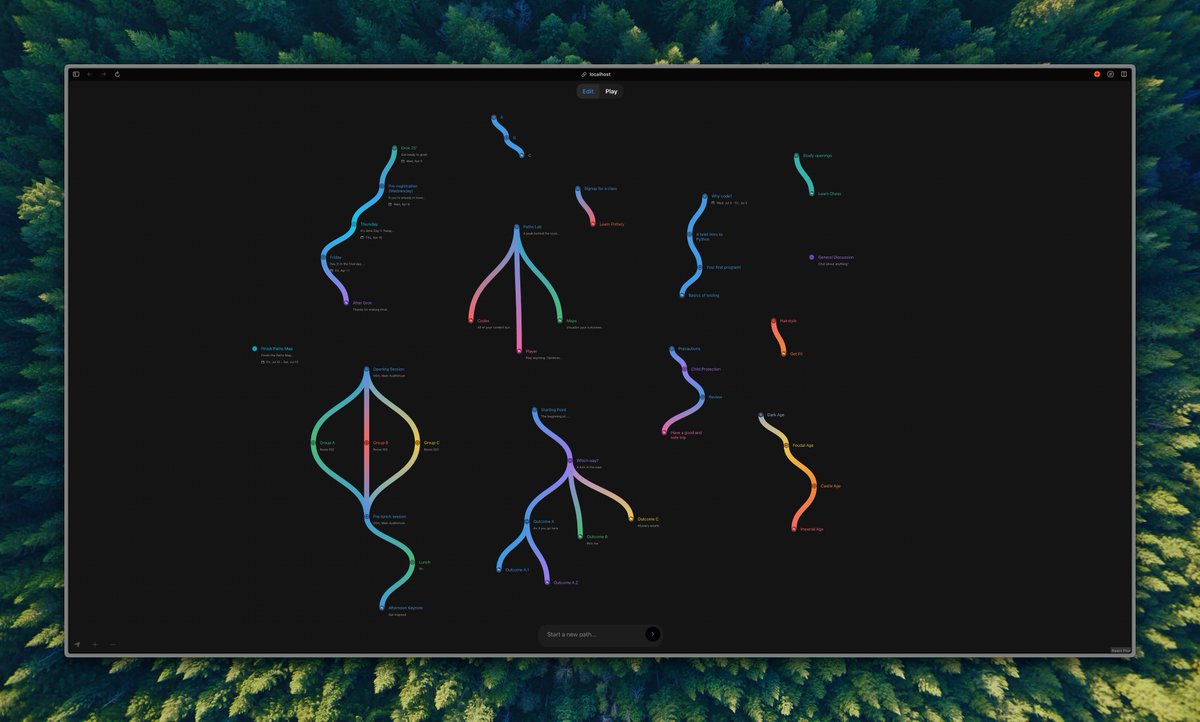Screen dimensions: 1200x722
Task: Switch to Edit mode
Action: coord(588,91)
